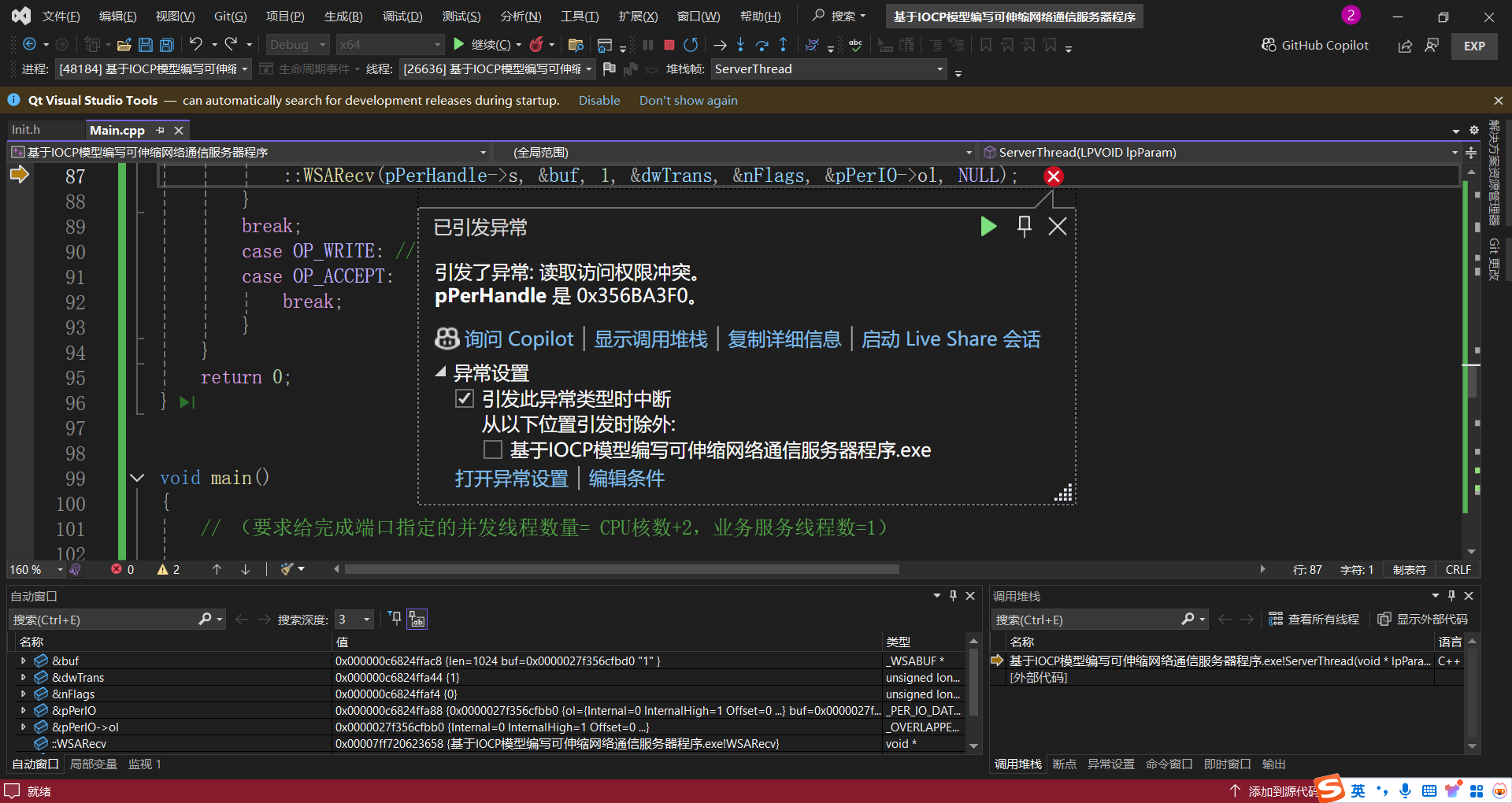Select the Restart debugging icon
Viewport: 1512px width, 803px height.
point(691,45)
